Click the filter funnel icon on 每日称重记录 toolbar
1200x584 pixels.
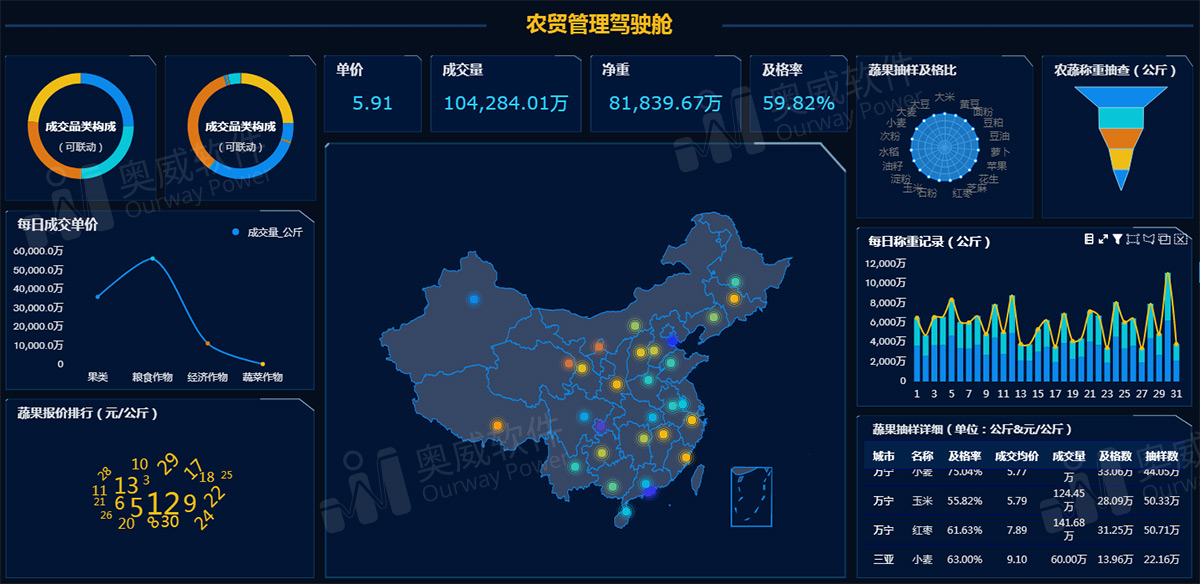1117,239
